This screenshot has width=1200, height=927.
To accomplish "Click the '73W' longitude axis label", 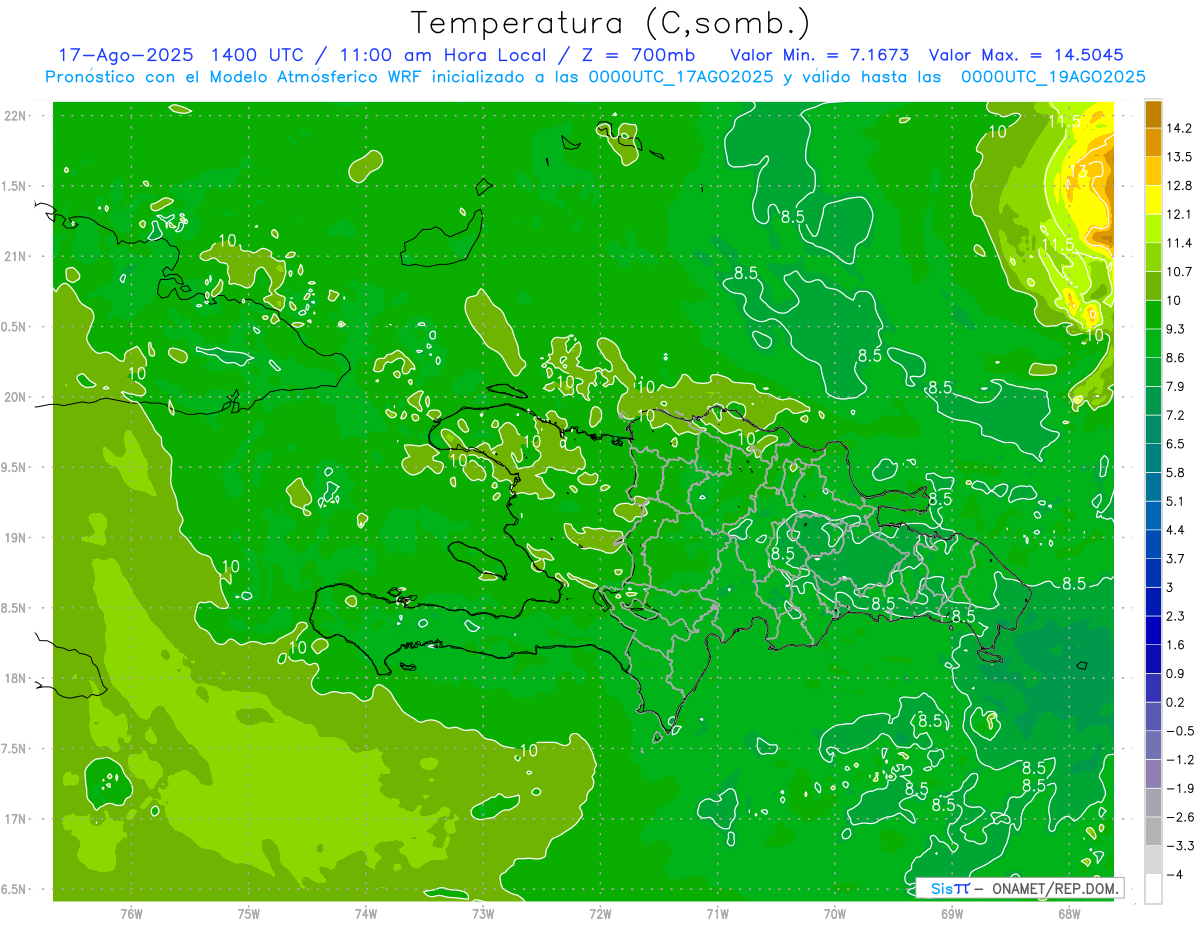I will [483, 913].
